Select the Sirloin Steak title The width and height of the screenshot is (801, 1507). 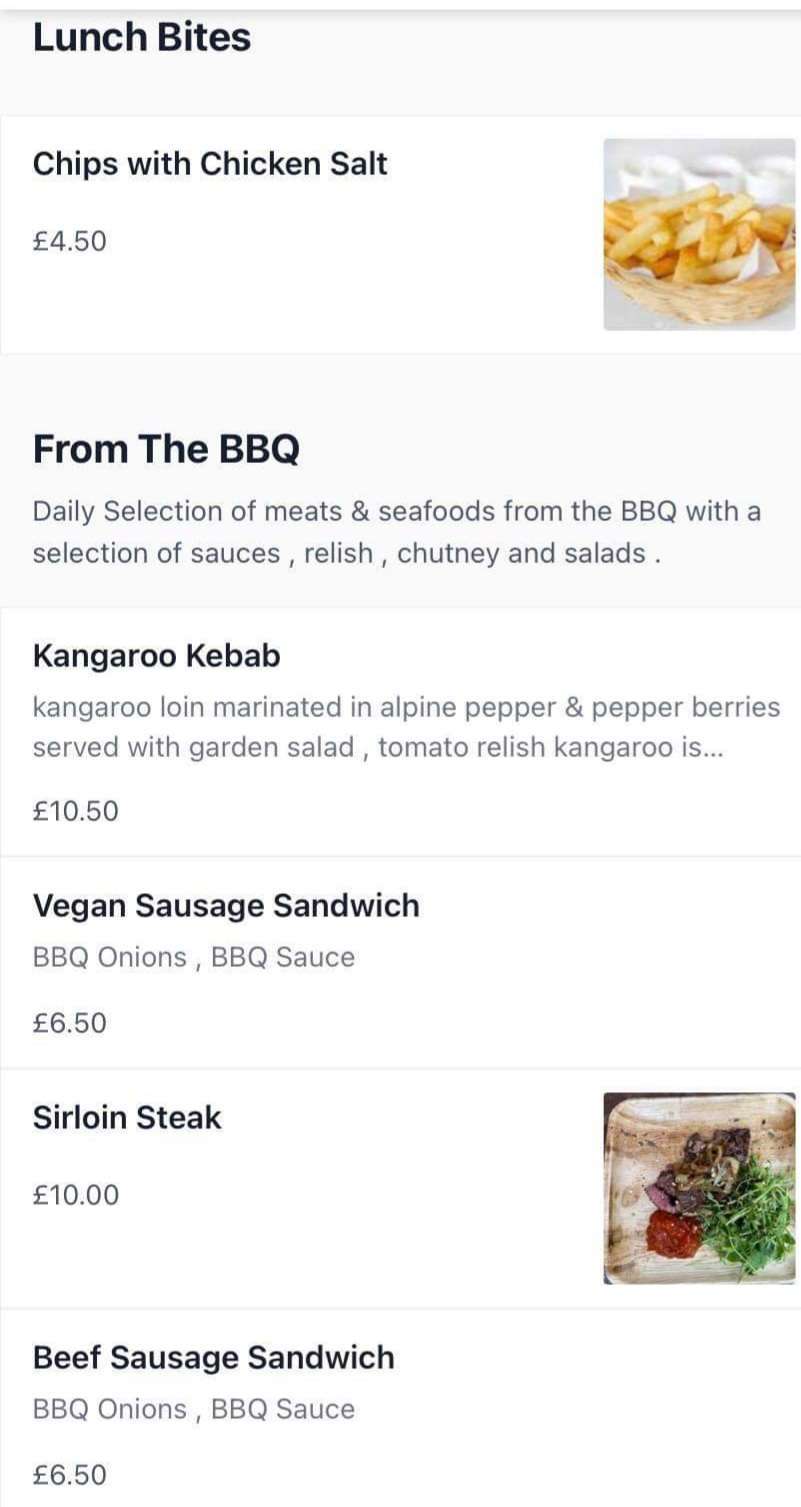click(127, 1117)
